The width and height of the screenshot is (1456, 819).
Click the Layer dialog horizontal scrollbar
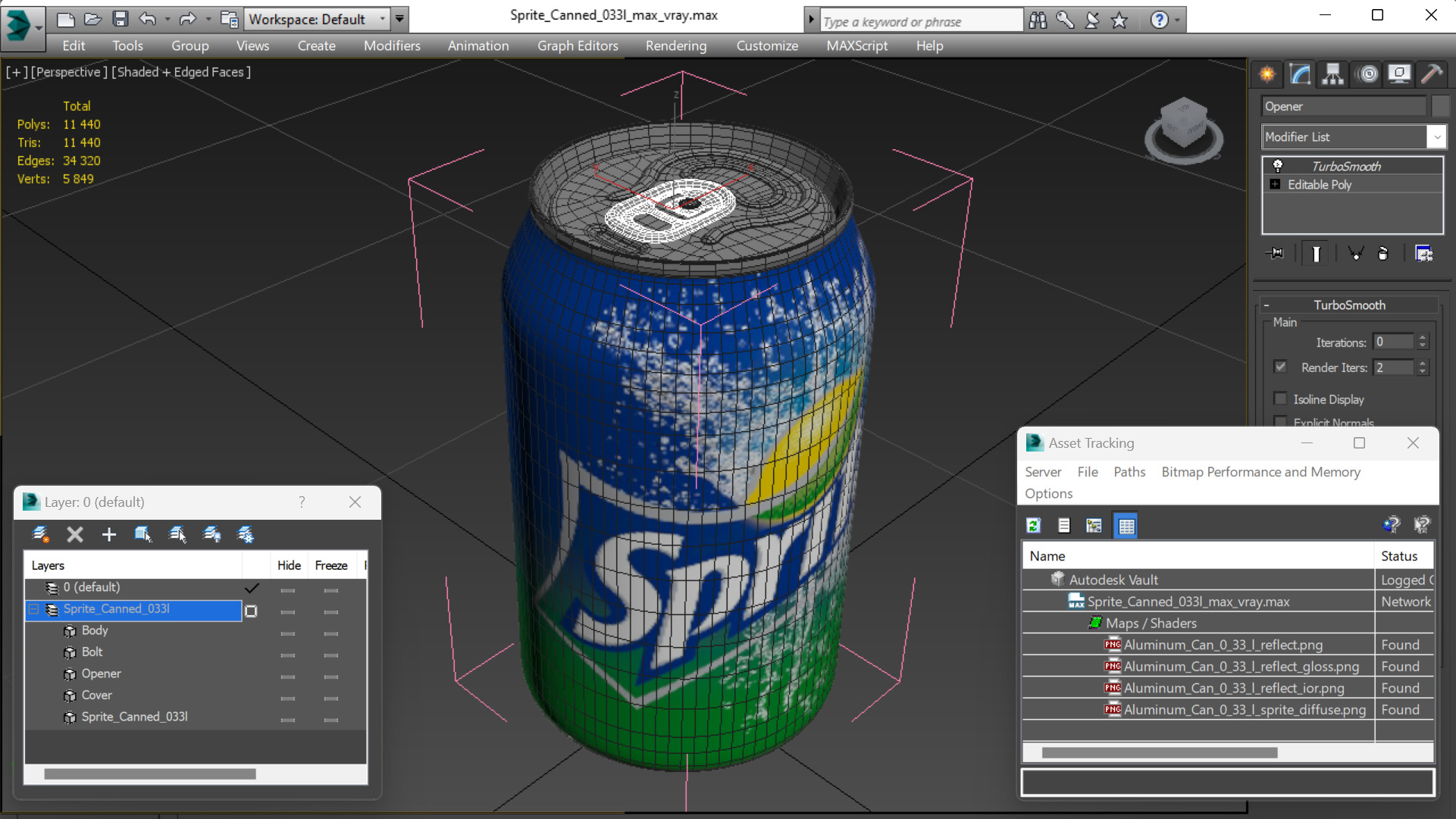tap(149, 774)
